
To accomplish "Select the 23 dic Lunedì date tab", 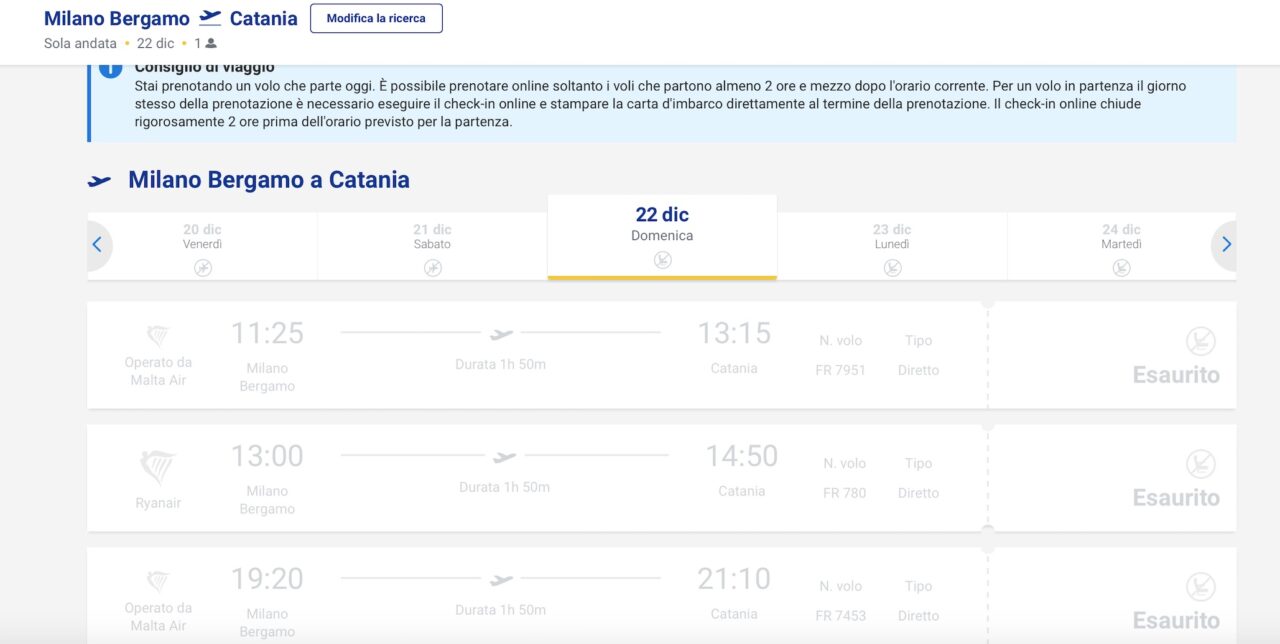I will [x=892, y=247].
